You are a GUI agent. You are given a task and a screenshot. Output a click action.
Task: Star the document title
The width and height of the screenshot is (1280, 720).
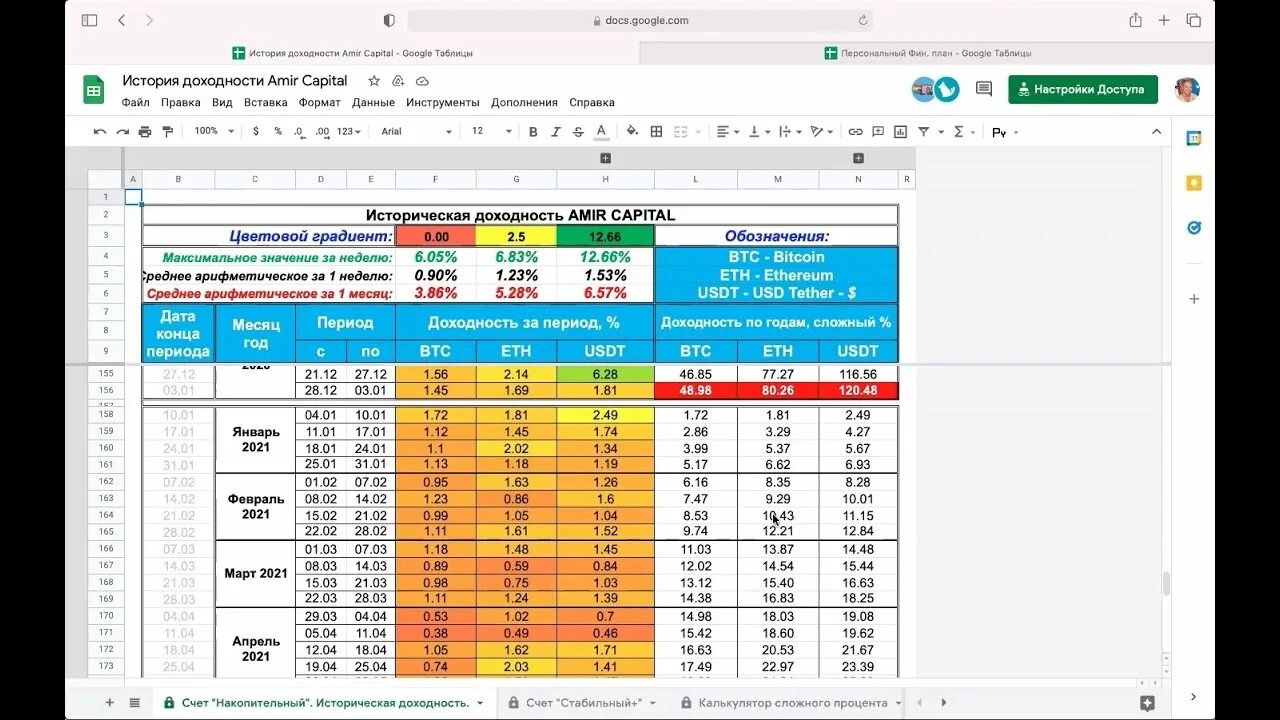coord(374,80)
